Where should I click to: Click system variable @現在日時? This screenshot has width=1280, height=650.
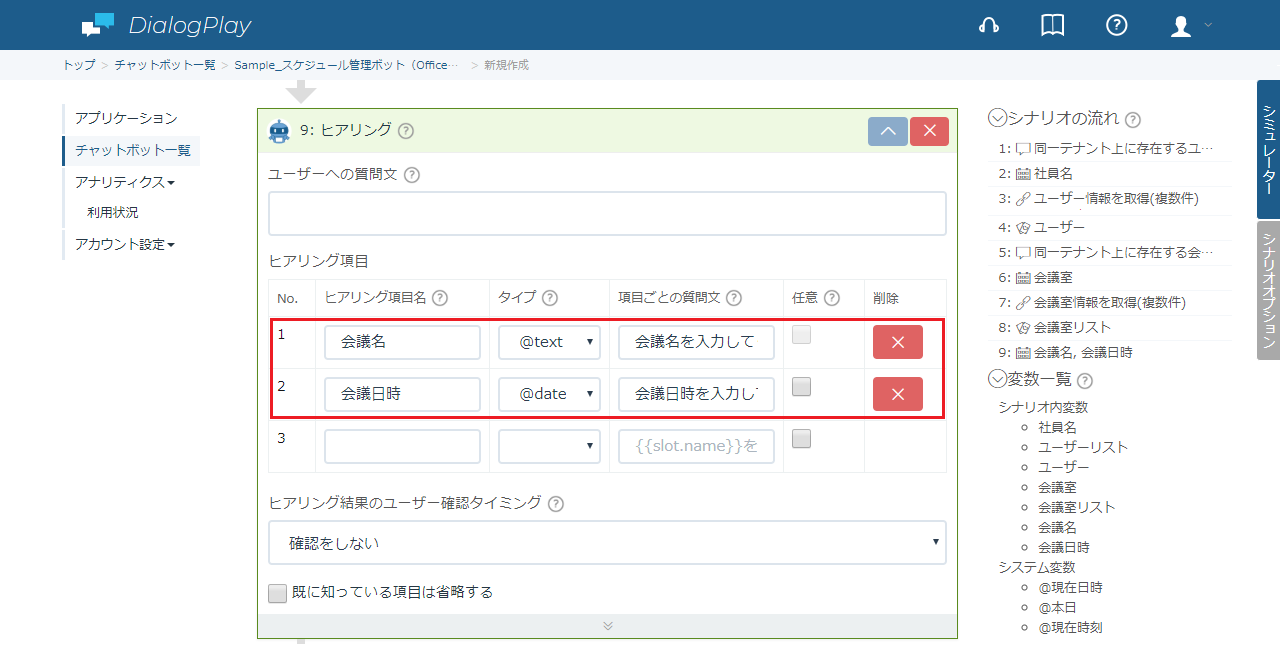click(x=1070, y=587)
